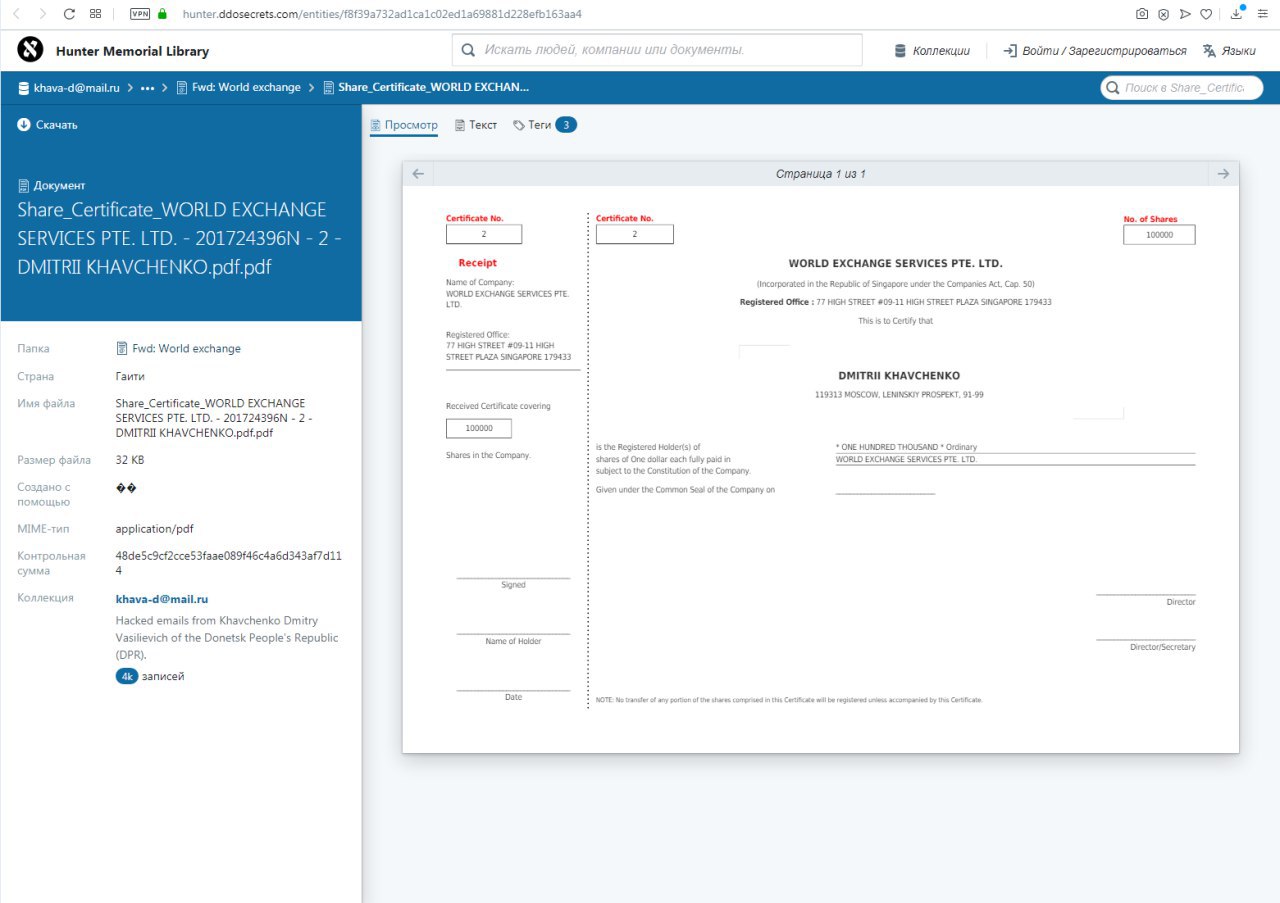The width and height of the screenshot is (1280, 903).
Task: Go to previous page with left arrow
Action: point(418,174)
